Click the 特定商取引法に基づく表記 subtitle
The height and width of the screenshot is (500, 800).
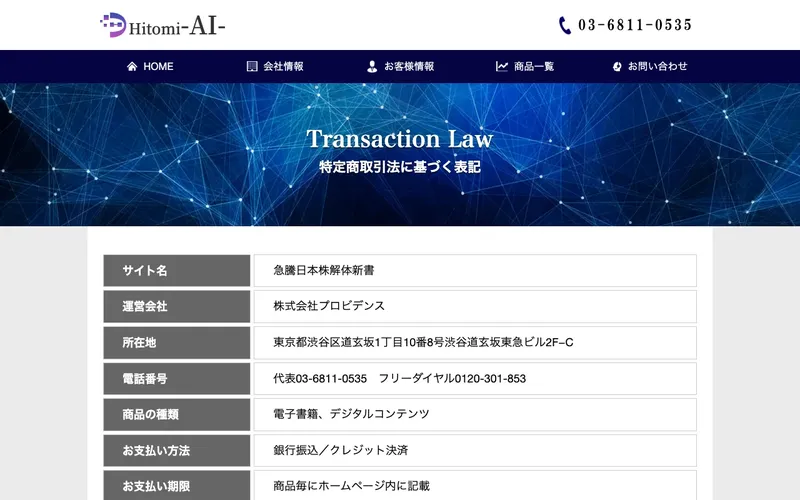click(x=399, y=167)
